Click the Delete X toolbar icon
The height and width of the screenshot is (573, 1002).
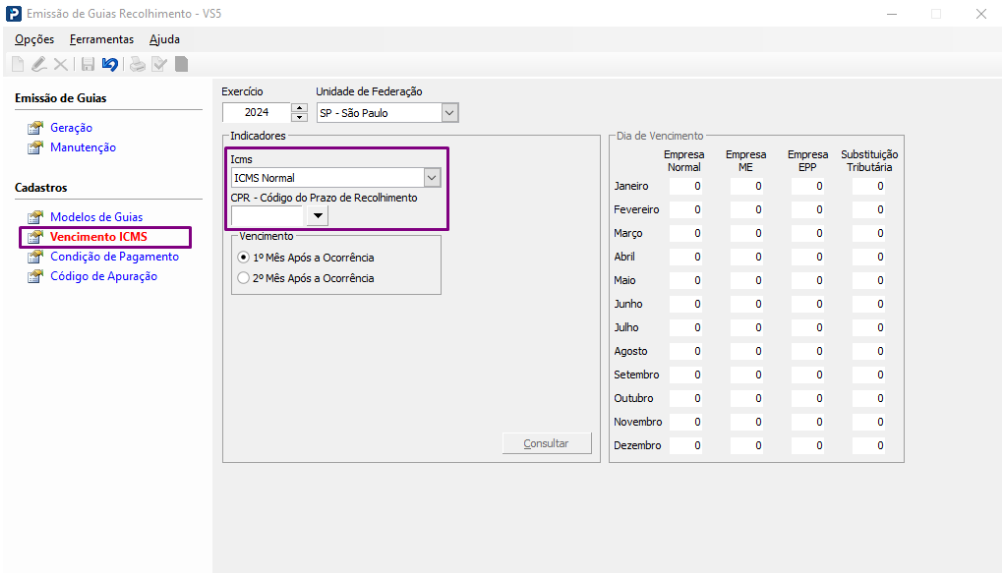pos(61,64)
